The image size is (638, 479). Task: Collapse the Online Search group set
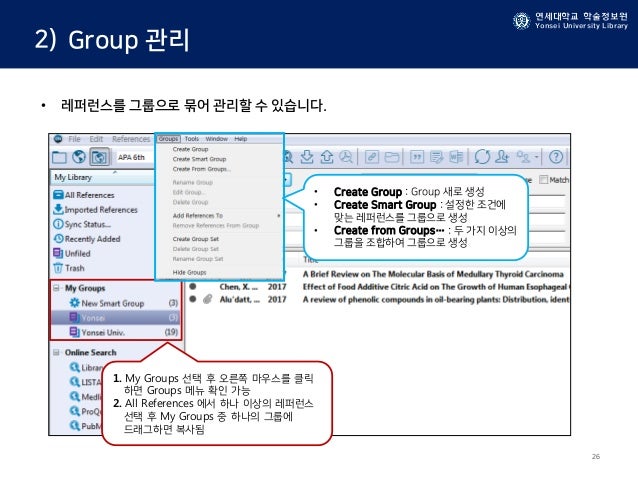[x=57, y=352]
